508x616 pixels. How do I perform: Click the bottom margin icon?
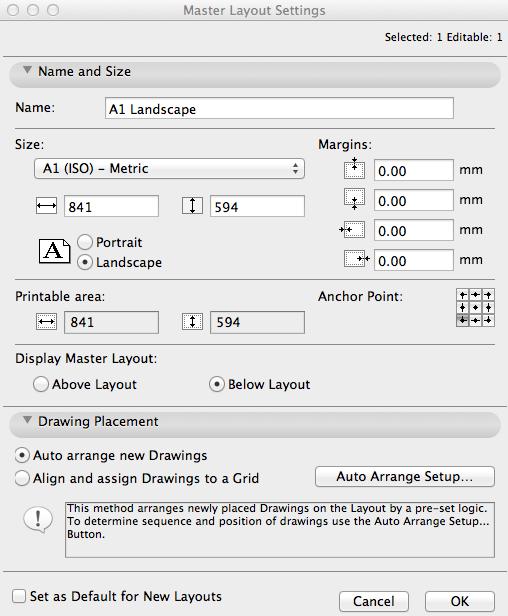tap(354, 199)
